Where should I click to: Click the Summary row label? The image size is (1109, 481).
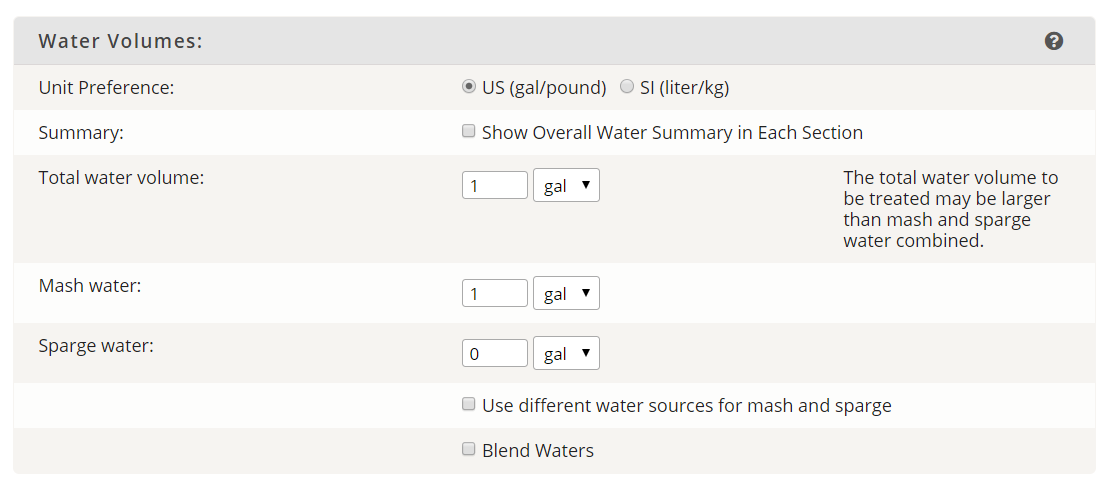81,133
